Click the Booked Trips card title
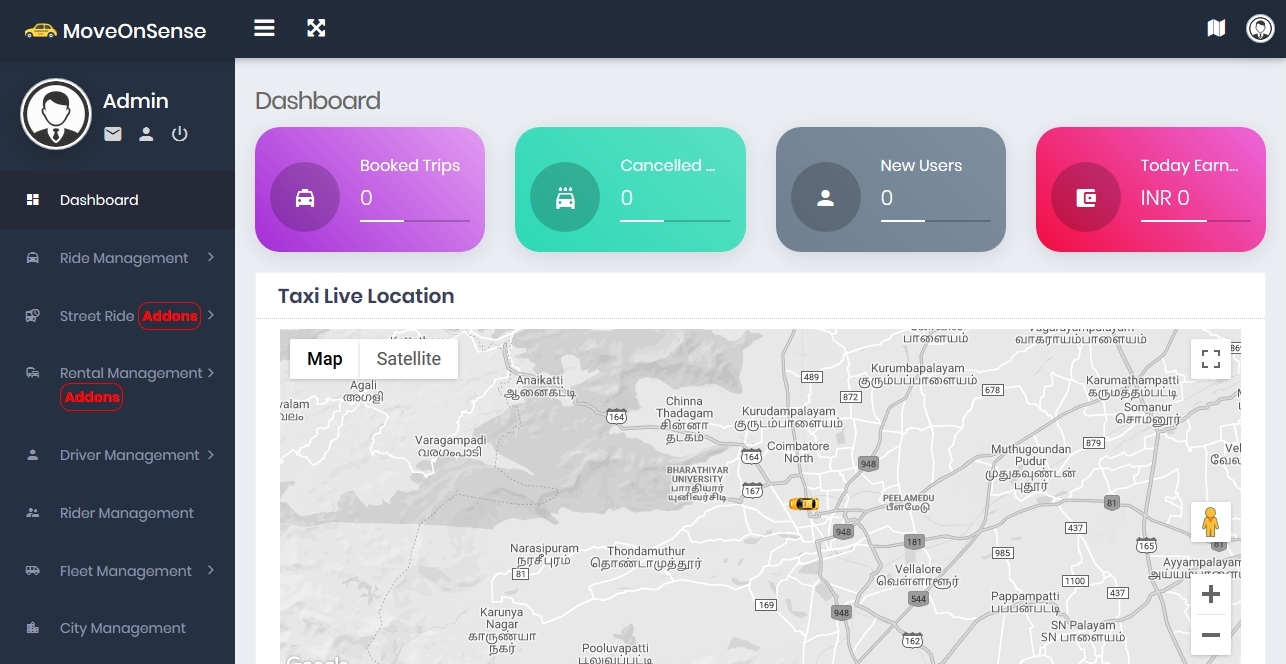Screen dimensions: 1286x664 pos(410,166)
